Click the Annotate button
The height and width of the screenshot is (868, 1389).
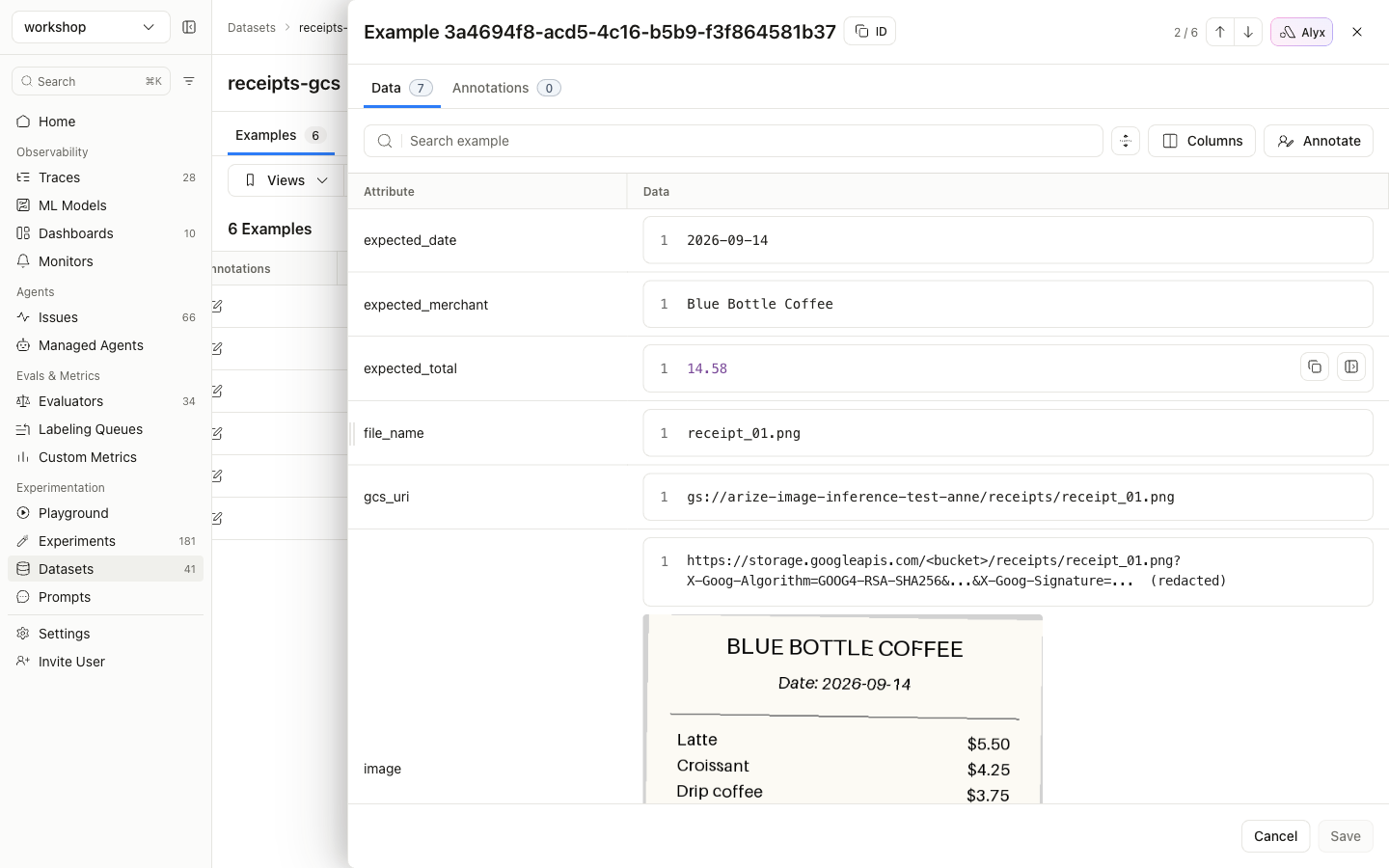click(x=1319, y=141)
